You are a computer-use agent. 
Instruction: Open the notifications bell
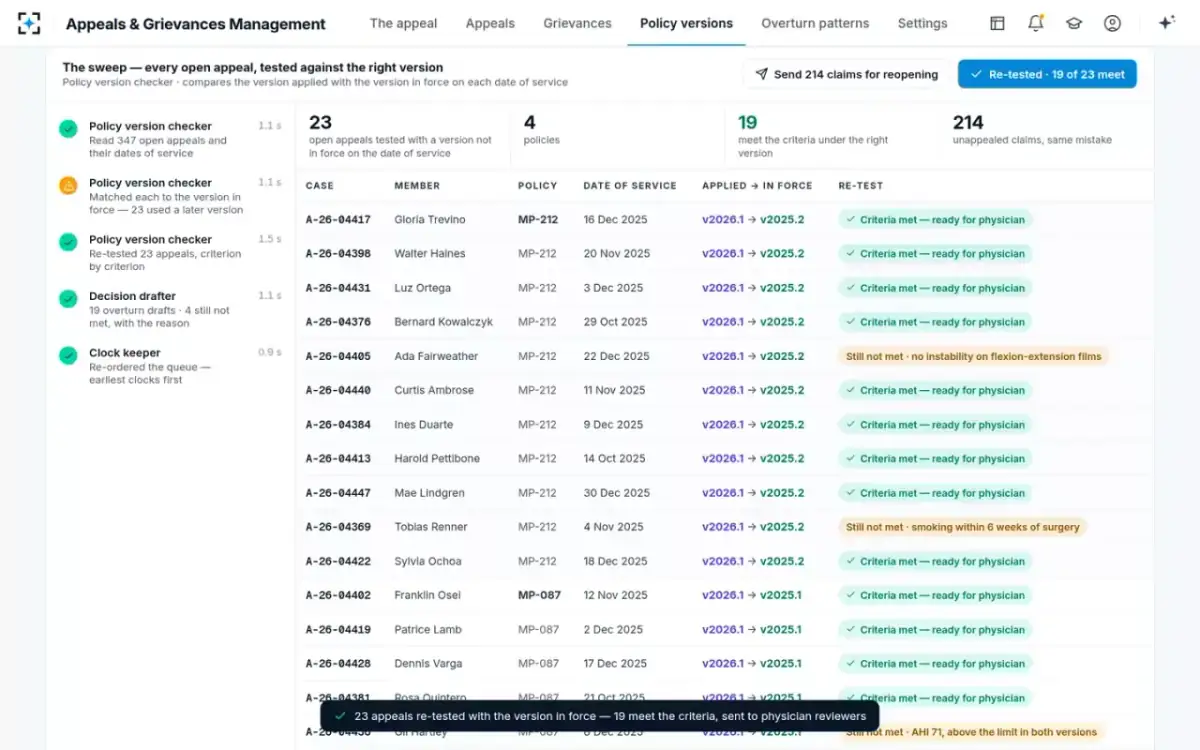pos(1035,23)
